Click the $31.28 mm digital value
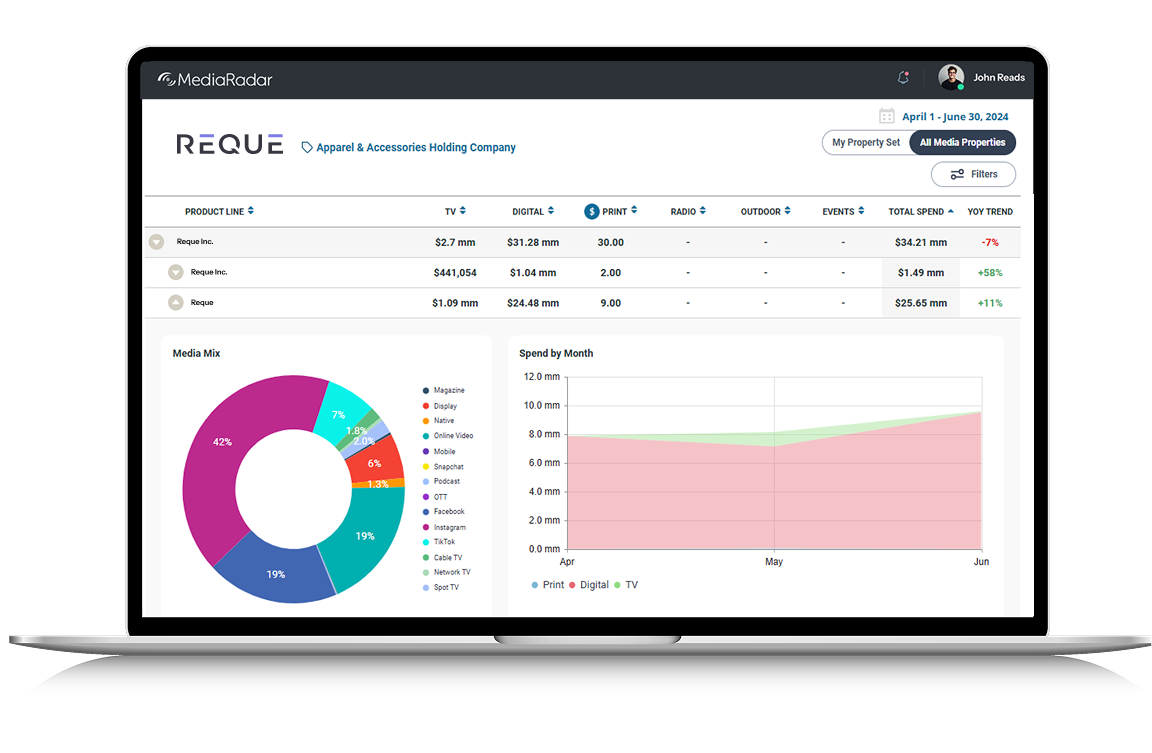 pyautogui.click(x=533, y=242)
